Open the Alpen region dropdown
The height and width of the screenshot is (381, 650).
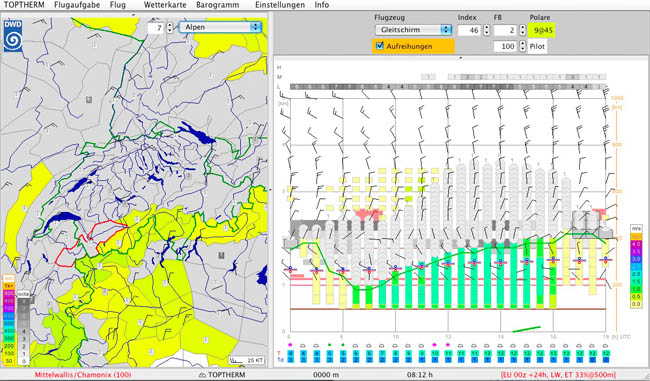(x=220, y=27)
